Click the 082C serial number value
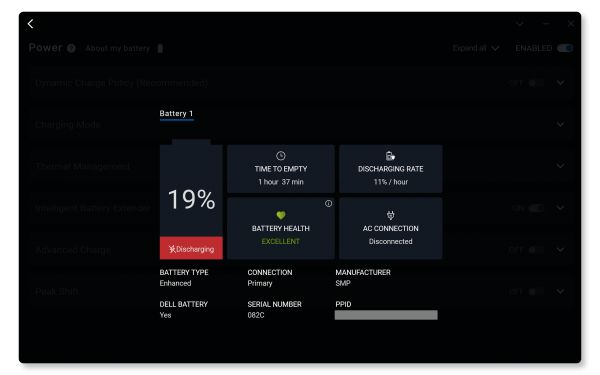 tap(256, 315)
